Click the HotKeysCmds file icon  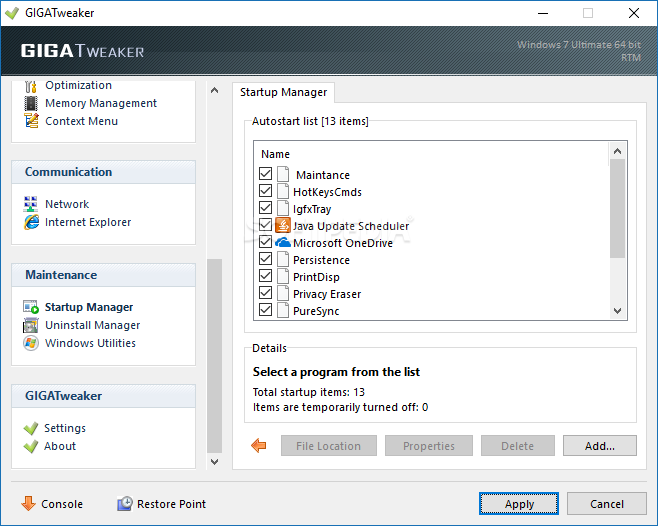(x=283, y=191)
